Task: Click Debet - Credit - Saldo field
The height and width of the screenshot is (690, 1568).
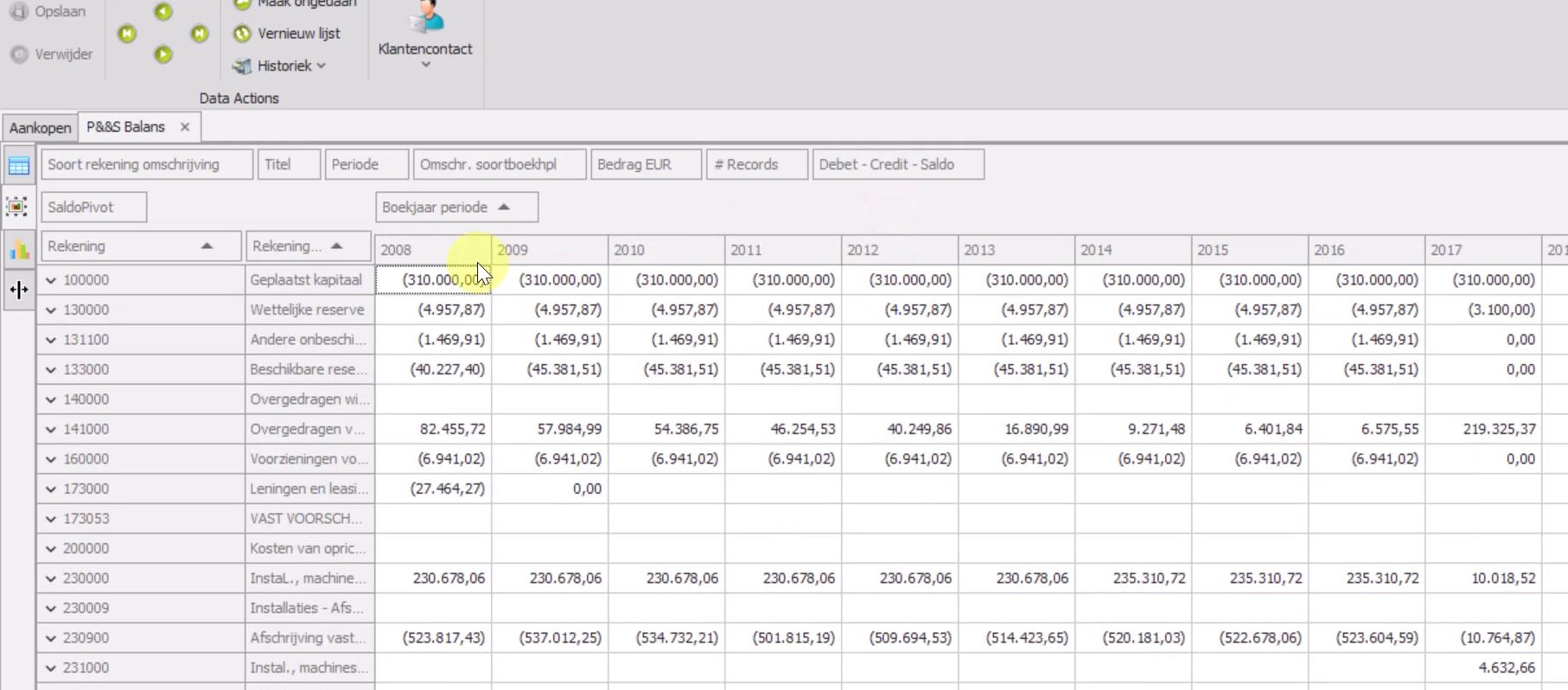Action: [898, 164]
